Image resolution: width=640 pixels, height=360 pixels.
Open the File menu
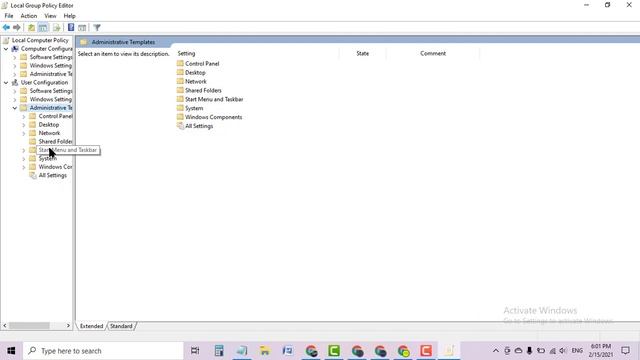pos(9,16)
